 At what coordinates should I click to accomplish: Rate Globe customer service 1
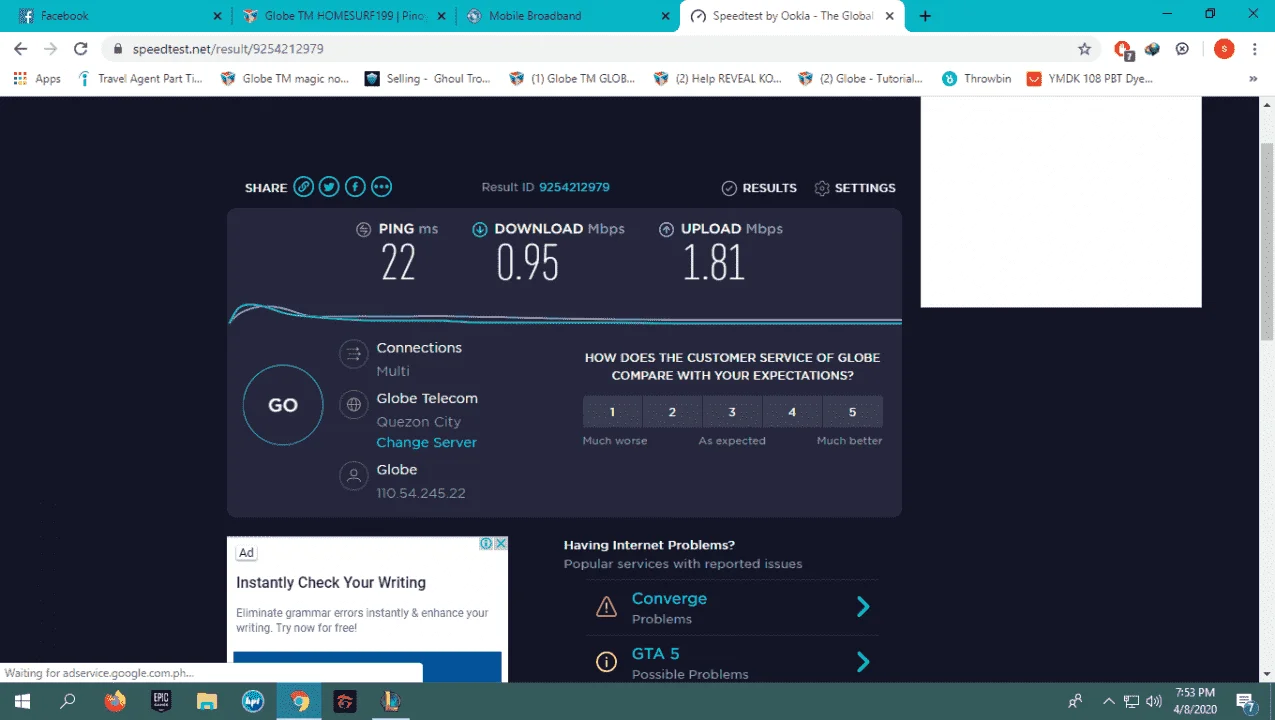[612, 412]
